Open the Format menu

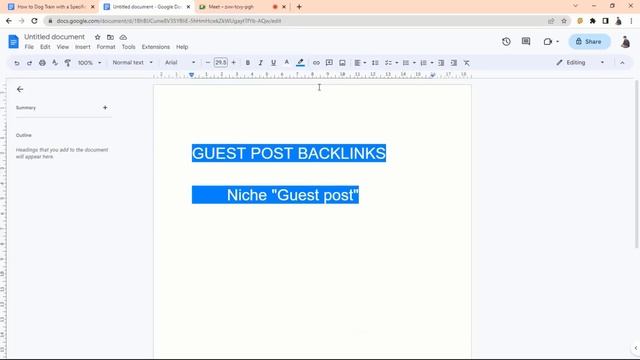(x=106, y=47)
